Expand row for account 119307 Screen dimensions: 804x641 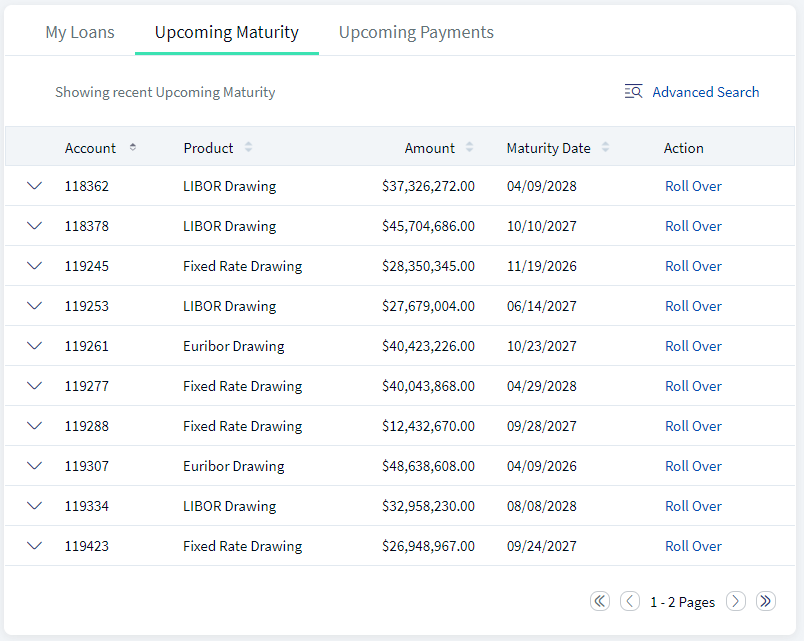tap(34, 466)
